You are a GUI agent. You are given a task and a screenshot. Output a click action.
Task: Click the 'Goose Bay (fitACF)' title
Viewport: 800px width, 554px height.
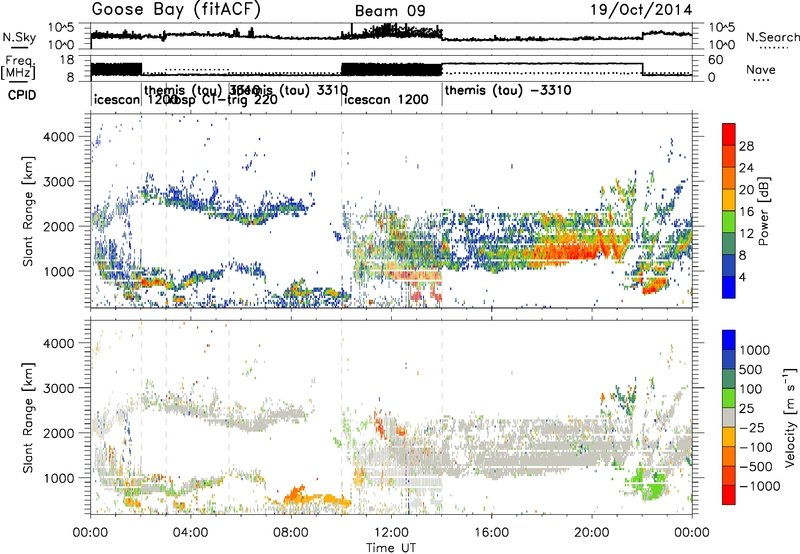point(176,10)
